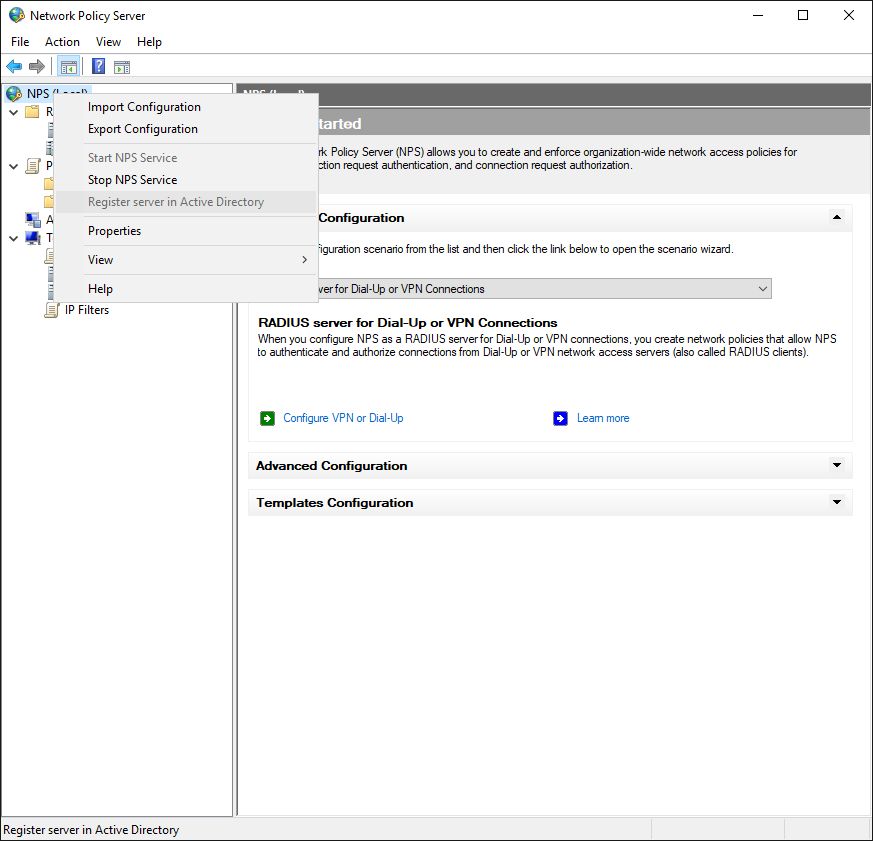This screenshot has height=841, width=873.
Task: Open Properties from the context menu
Action: click(186, 231)
